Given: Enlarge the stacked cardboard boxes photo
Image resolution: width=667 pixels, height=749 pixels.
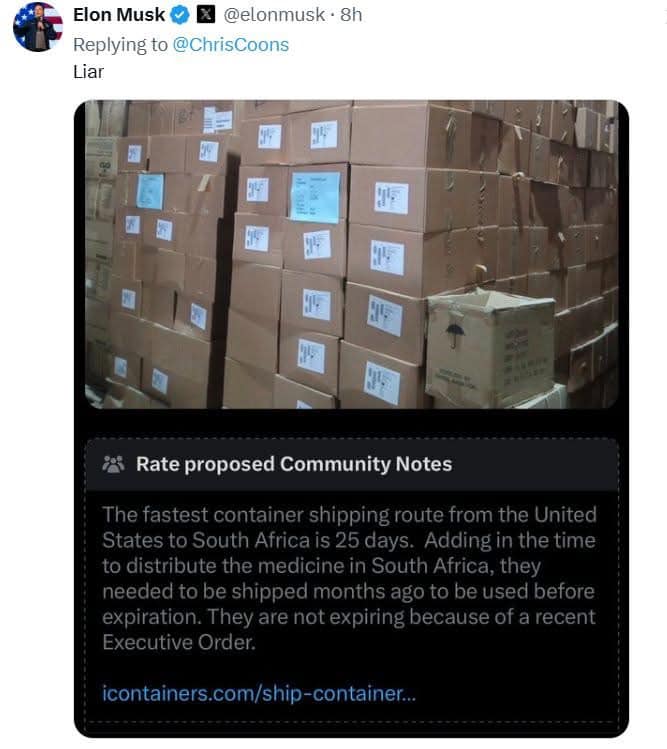Looking at the screenshot, I should [350, 254].
